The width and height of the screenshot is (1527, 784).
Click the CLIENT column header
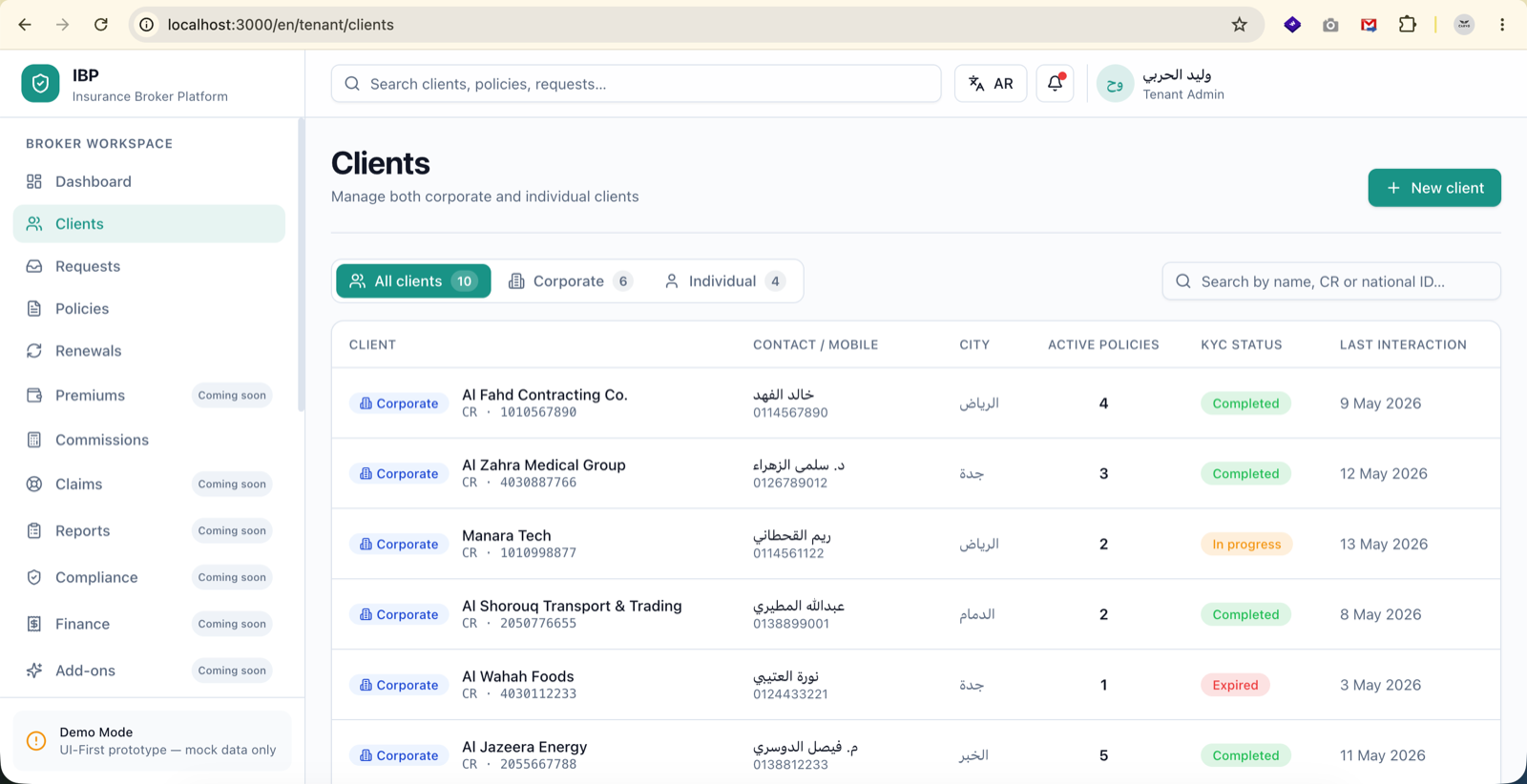[x=372, y=345]
